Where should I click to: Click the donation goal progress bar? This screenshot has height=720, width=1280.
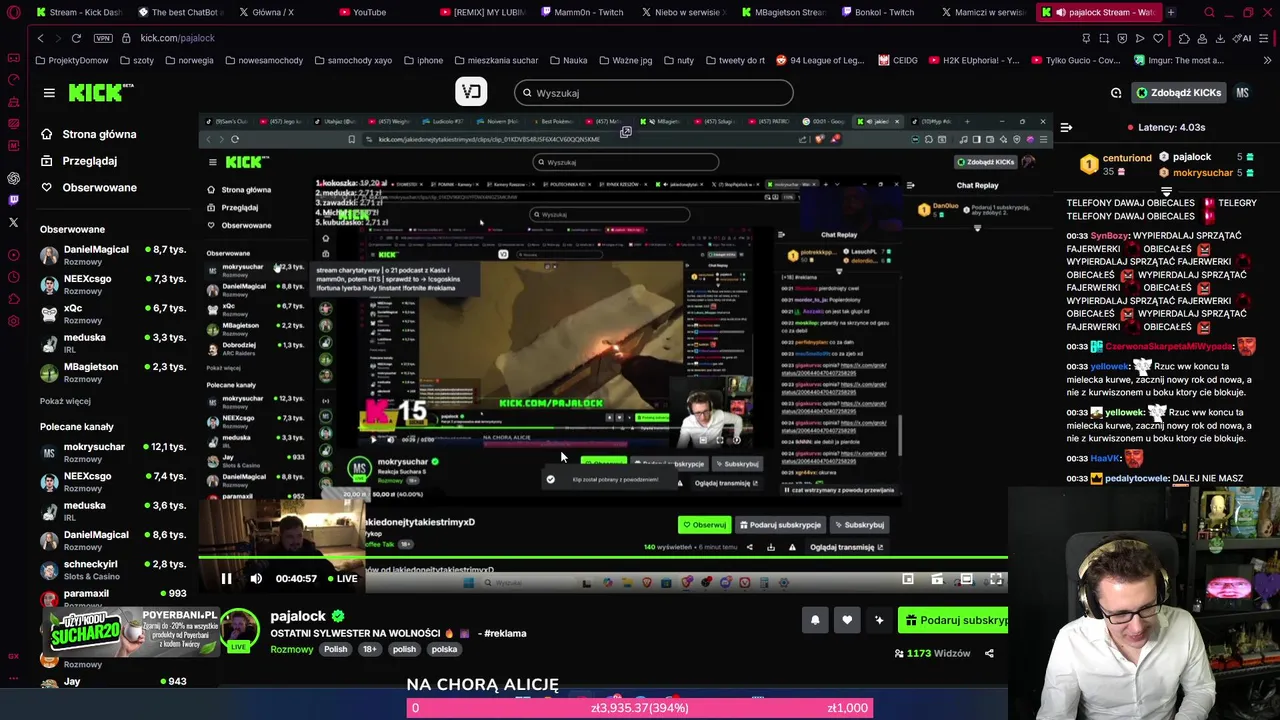click(x=640, y=708)
